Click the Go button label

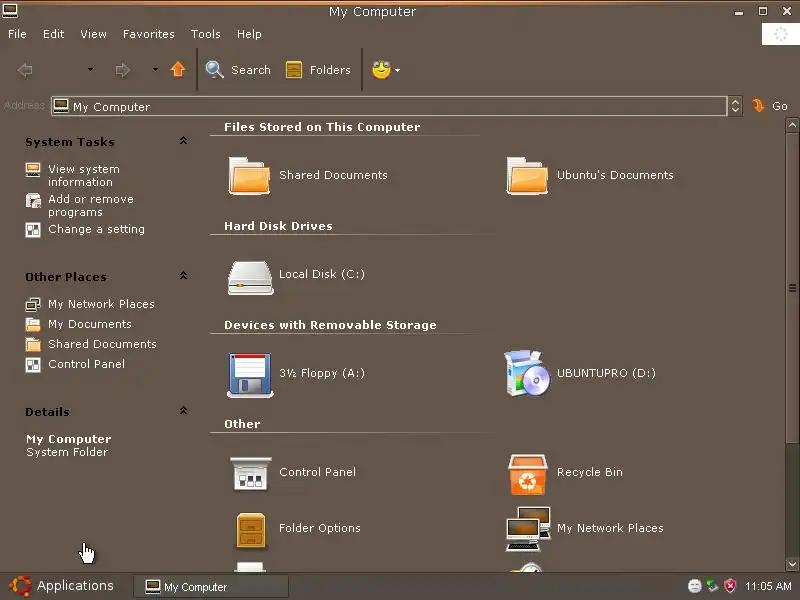click(780, 106)
